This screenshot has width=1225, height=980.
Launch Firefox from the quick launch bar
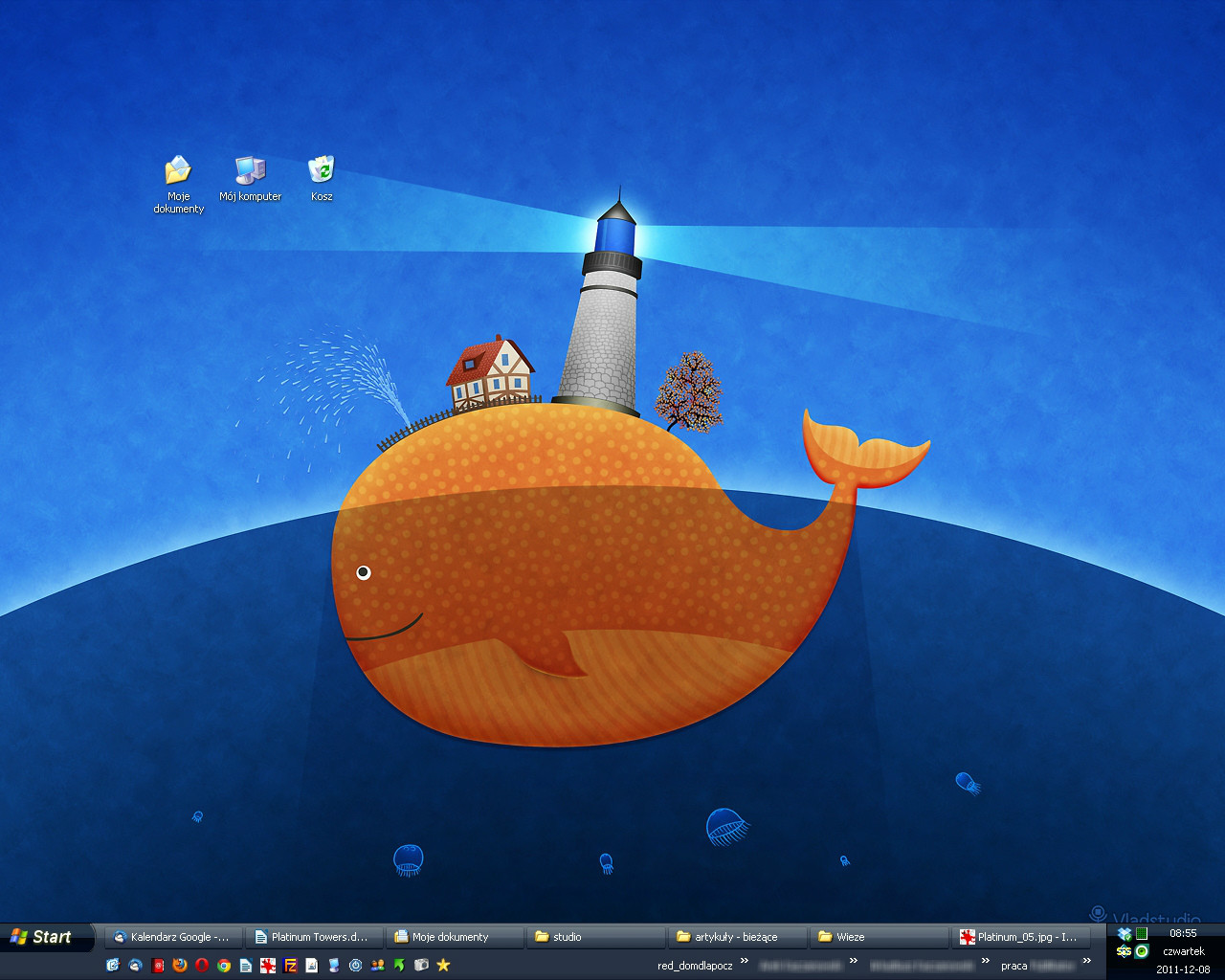180,966
